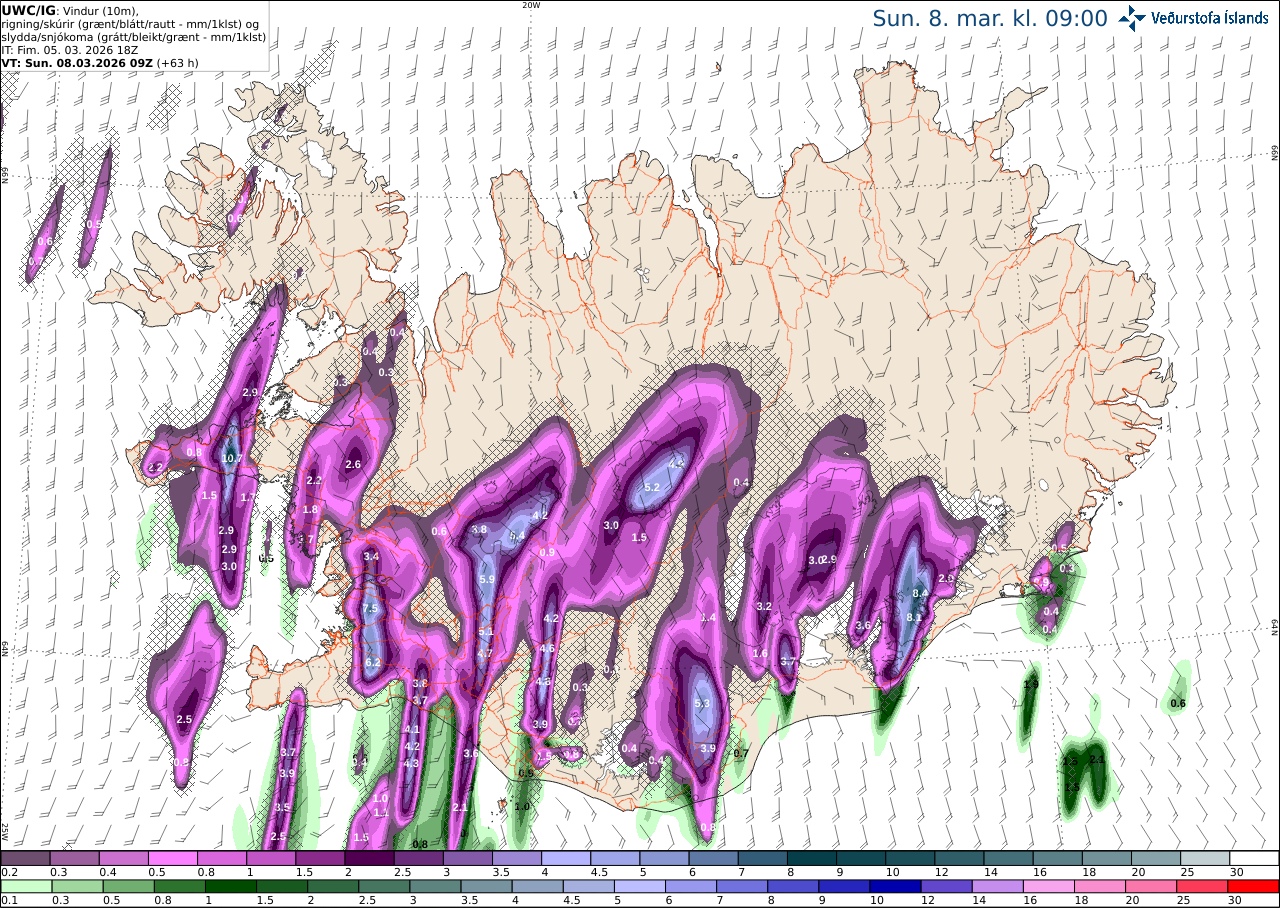Click the 'Veðurstofa Íslands' name text

pyautogui.click(x=1211, y=18)
